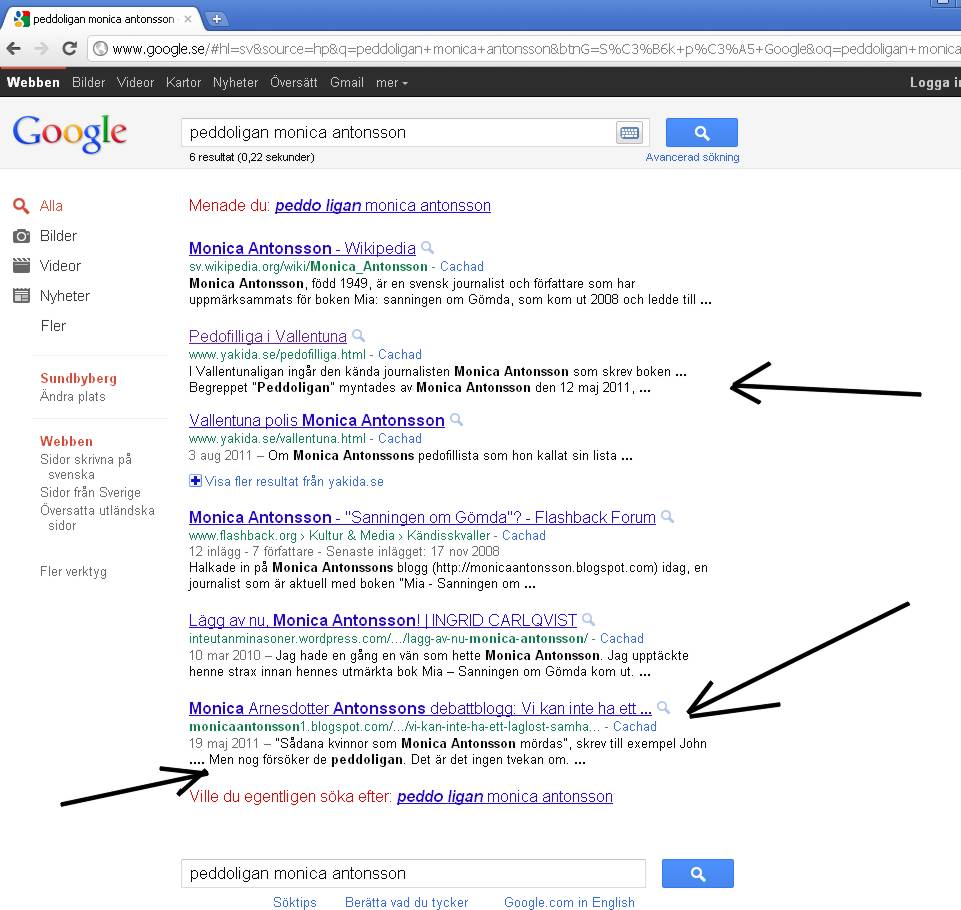The width and height of the screenshot is (961, 910).
Task: Reload the page with the refresh icon
Action: coord(69,48)
